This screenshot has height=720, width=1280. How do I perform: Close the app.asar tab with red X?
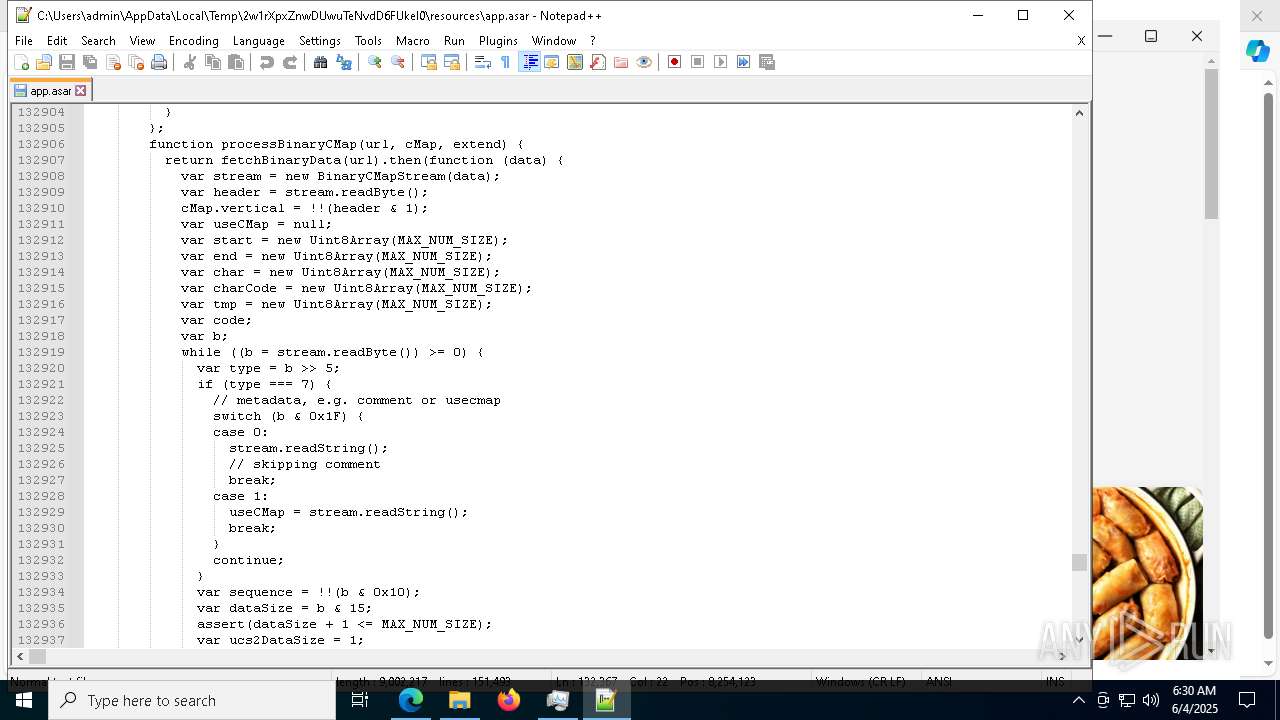(x=81, y=91)
